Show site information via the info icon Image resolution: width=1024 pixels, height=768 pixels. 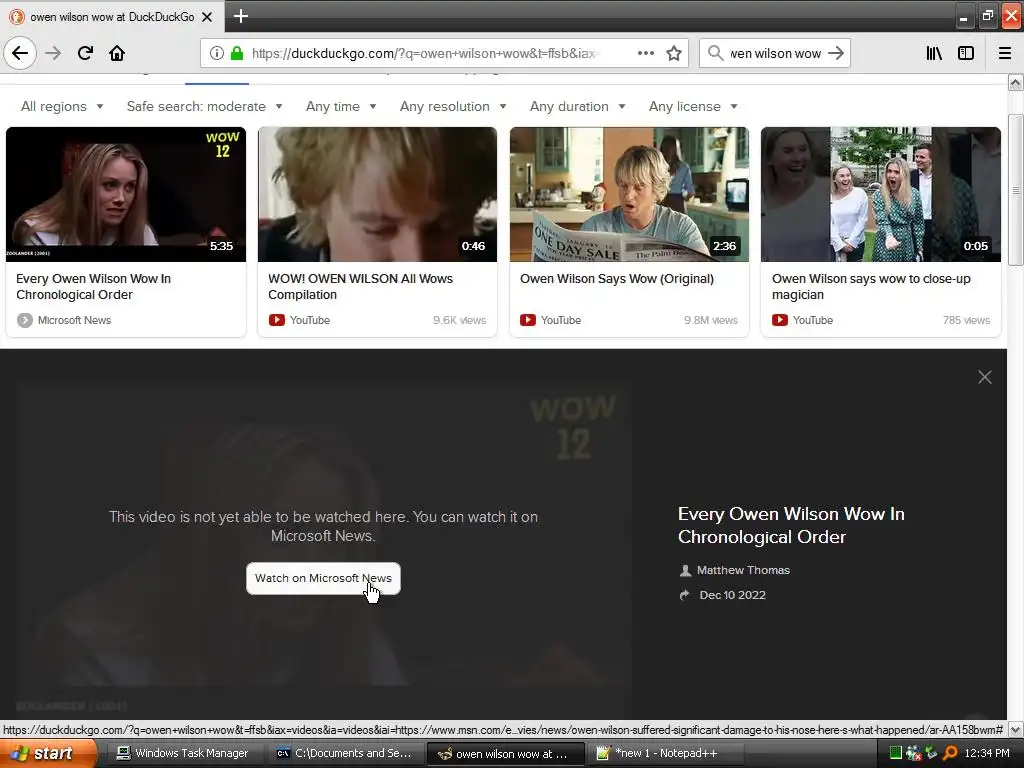[x=217, y=53]
